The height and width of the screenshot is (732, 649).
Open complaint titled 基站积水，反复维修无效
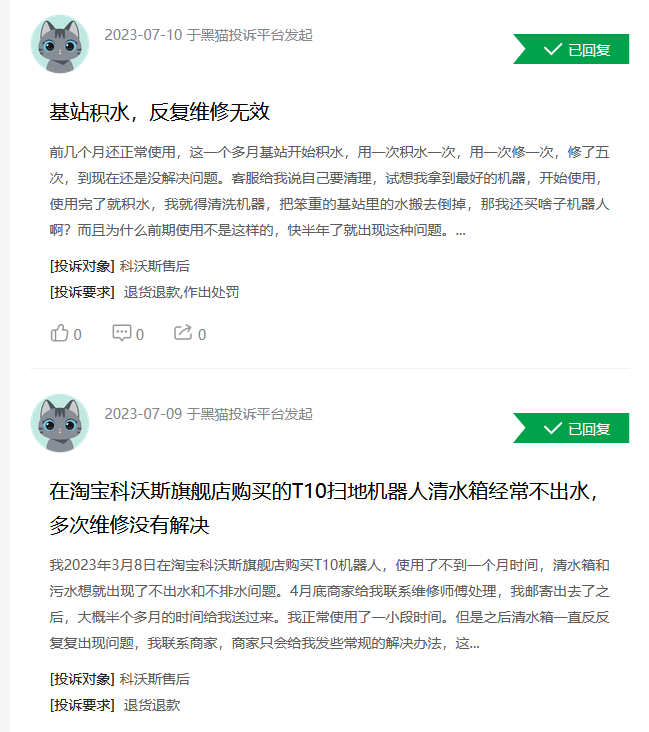160,112
